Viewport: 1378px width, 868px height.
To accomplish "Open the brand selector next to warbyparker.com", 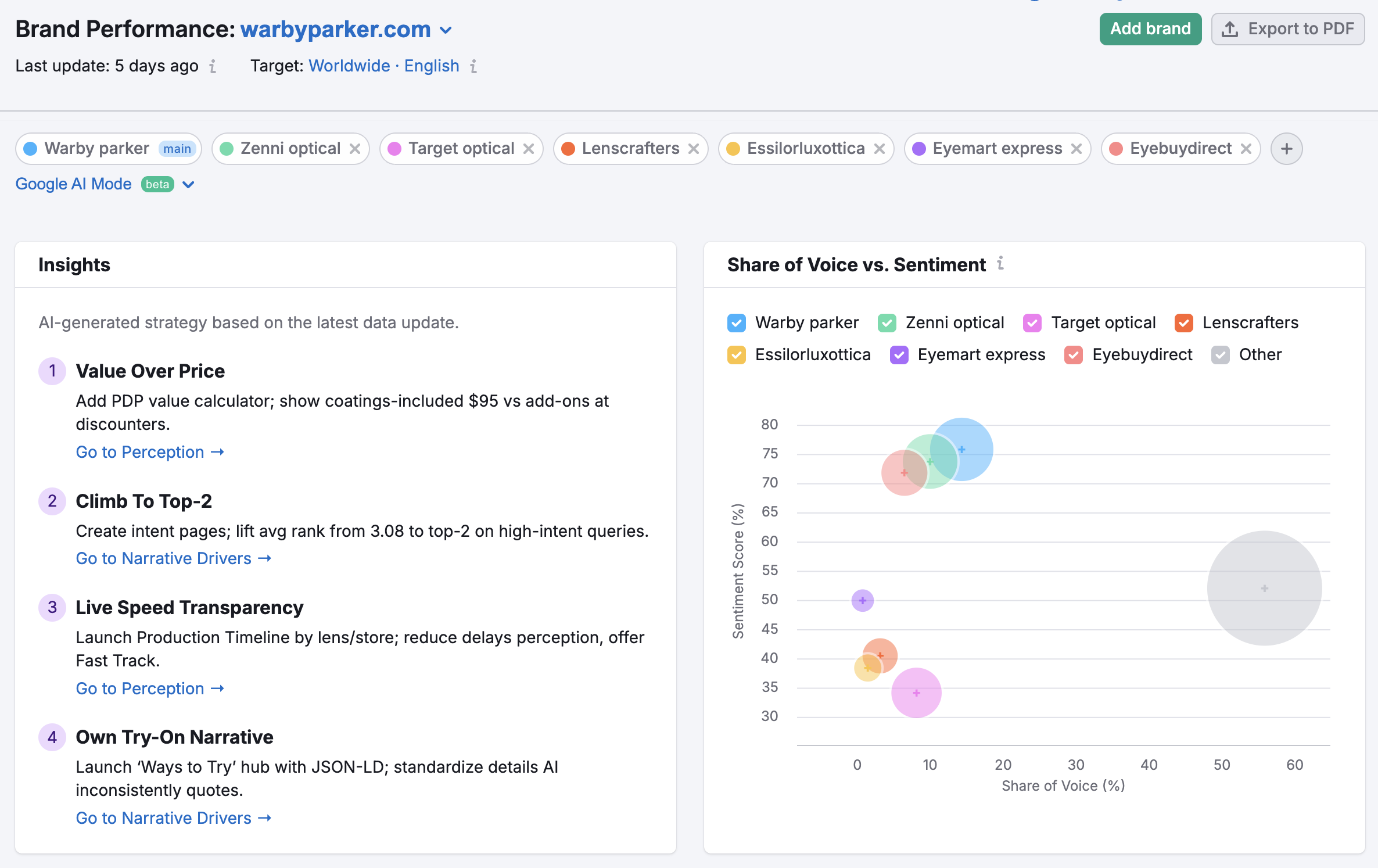I will point(446,29).
